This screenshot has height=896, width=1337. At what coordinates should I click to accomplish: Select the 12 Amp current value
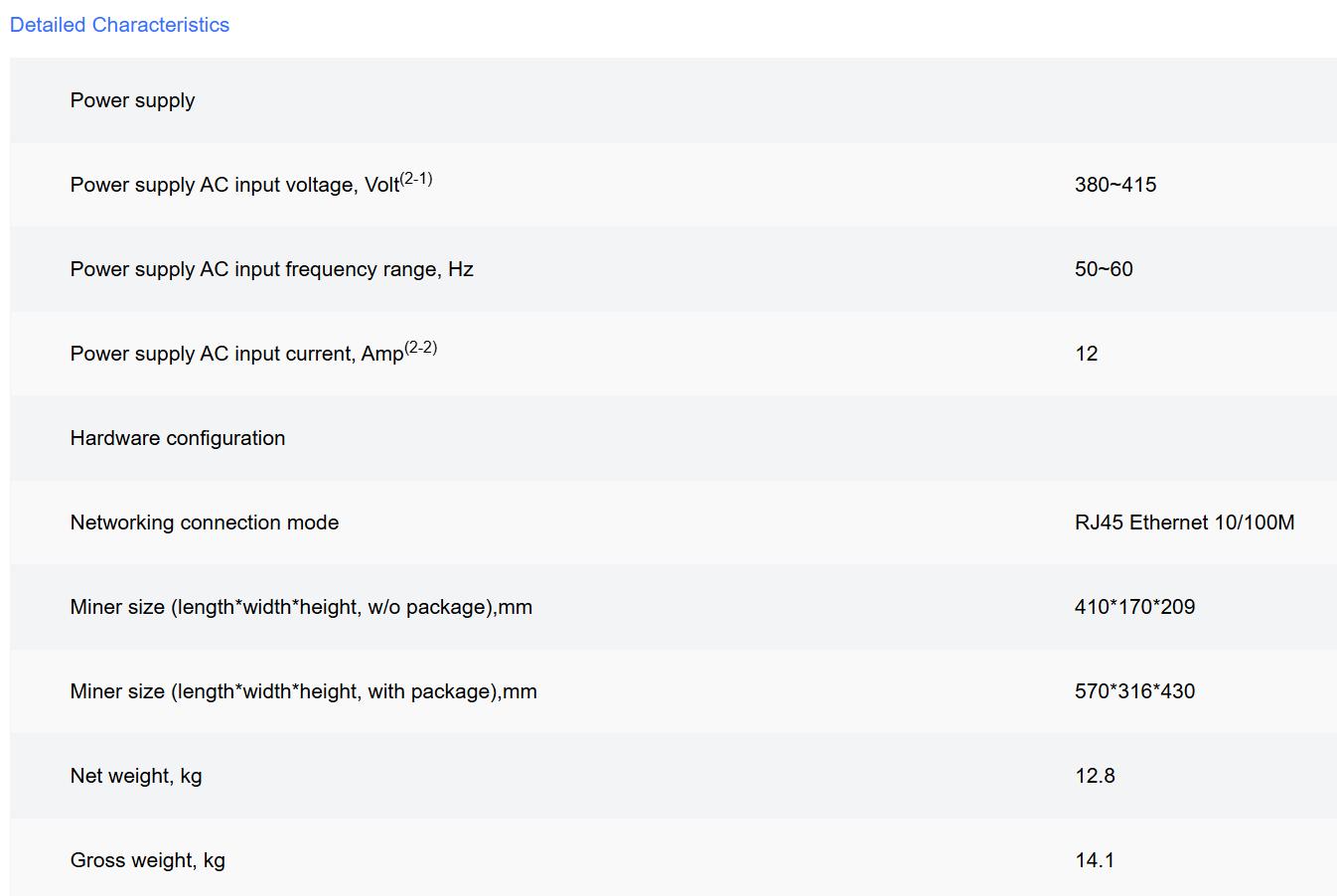click(1086, 354)
